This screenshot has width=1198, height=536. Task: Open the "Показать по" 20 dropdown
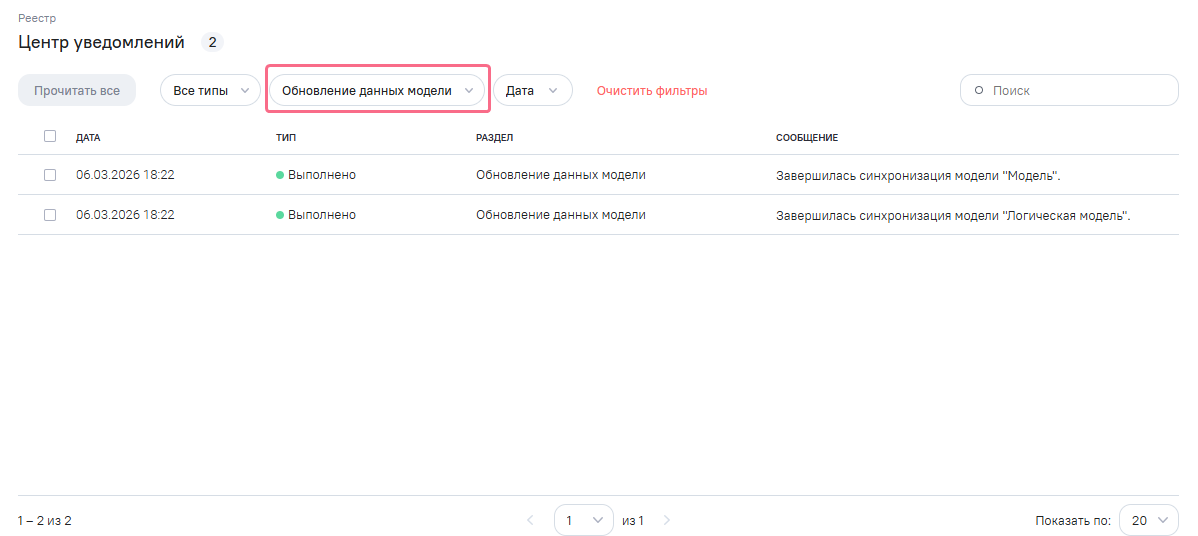(1148, 521)
